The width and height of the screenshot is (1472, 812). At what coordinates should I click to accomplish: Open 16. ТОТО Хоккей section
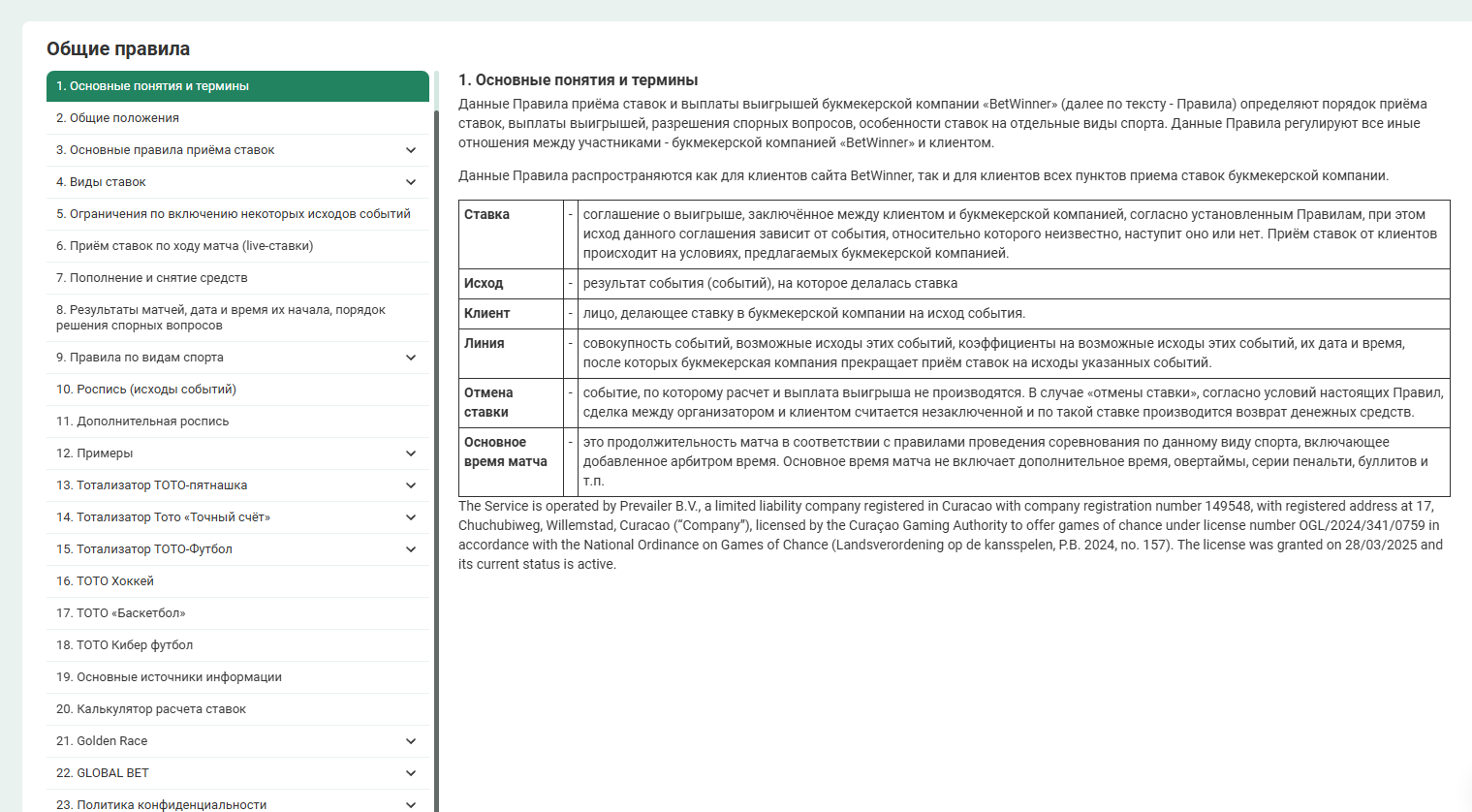(x=237, y=581)
